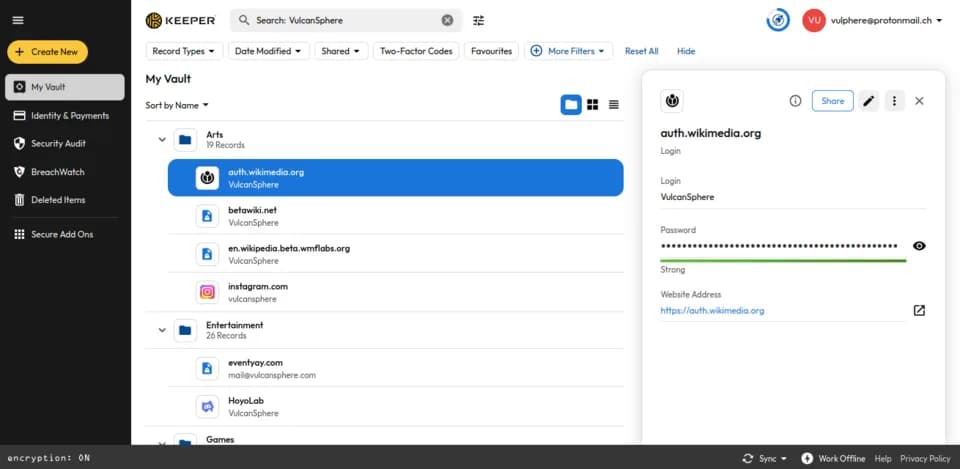
Task: Toggle the Favourites filter
Action: coord(491,51)
